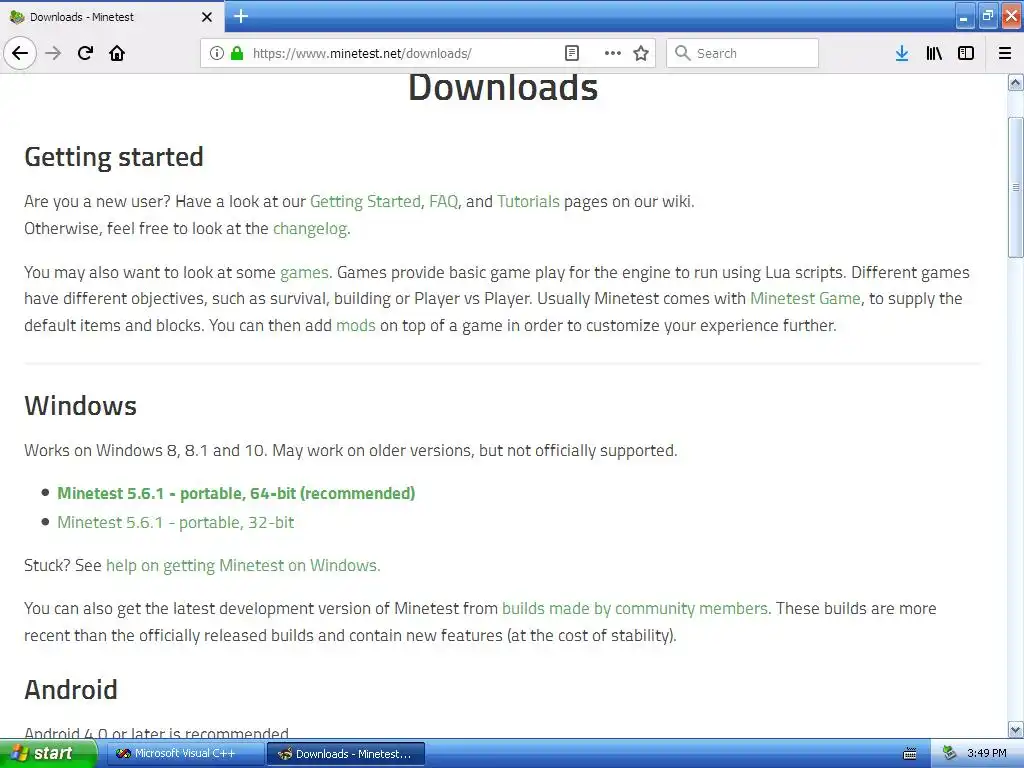Screen dimensions: 1024x768
Task: Toggle reader view in address bar
Action: tap(571, 53)
